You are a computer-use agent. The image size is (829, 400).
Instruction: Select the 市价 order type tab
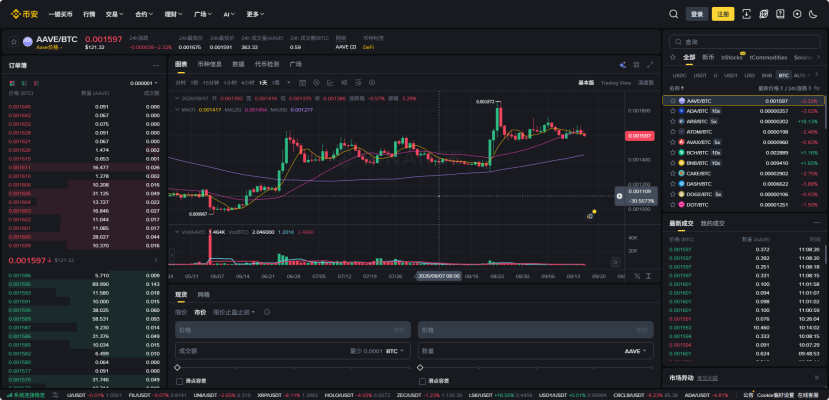[200, 312]
